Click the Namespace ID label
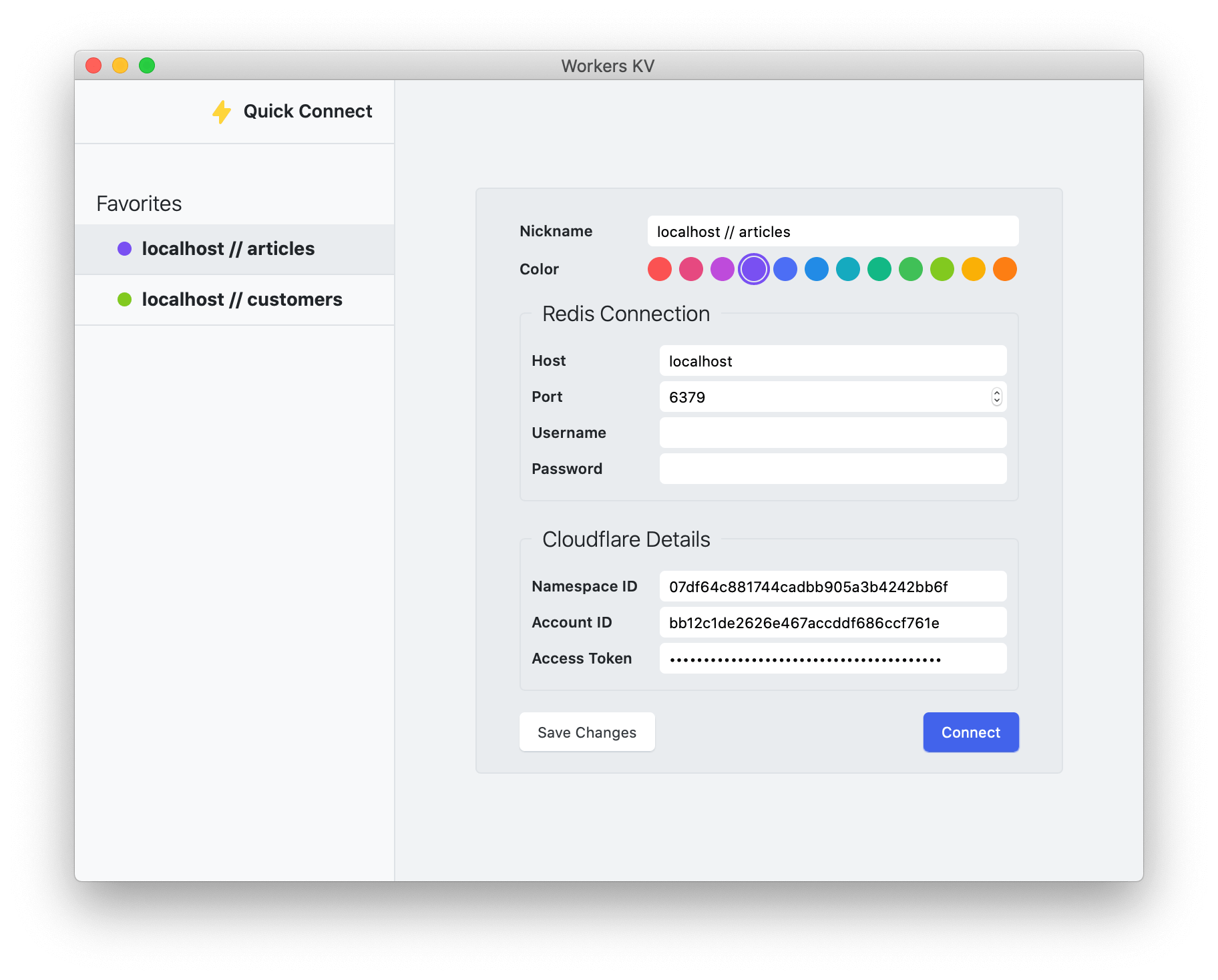1218x980 pixels. (584, 587)
